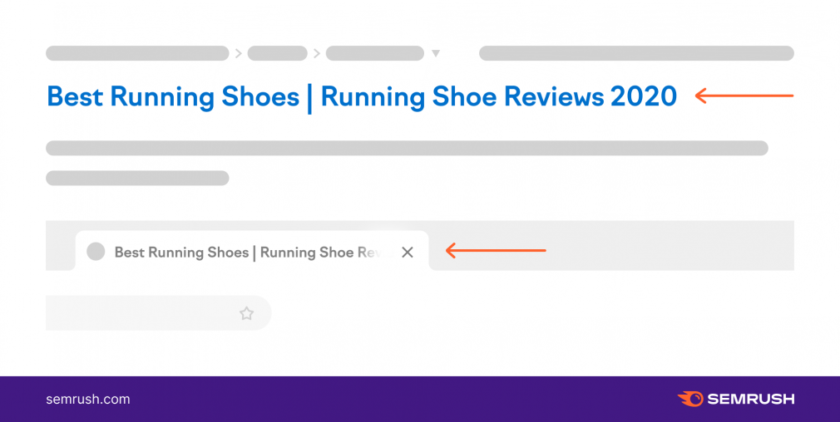
Task: Click the first breadcrumb chevron separator
Action: tap(239, 53)
